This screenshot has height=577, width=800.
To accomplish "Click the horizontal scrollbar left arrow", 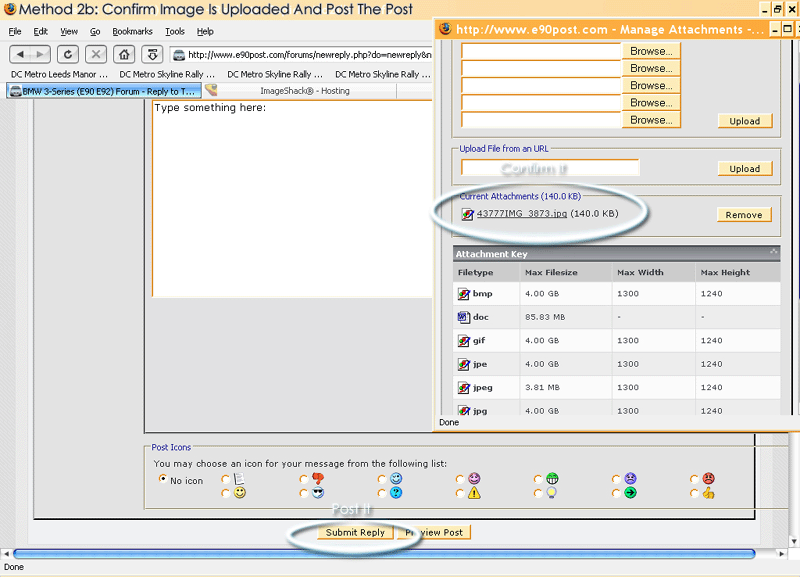I will (x=6, y=554).
